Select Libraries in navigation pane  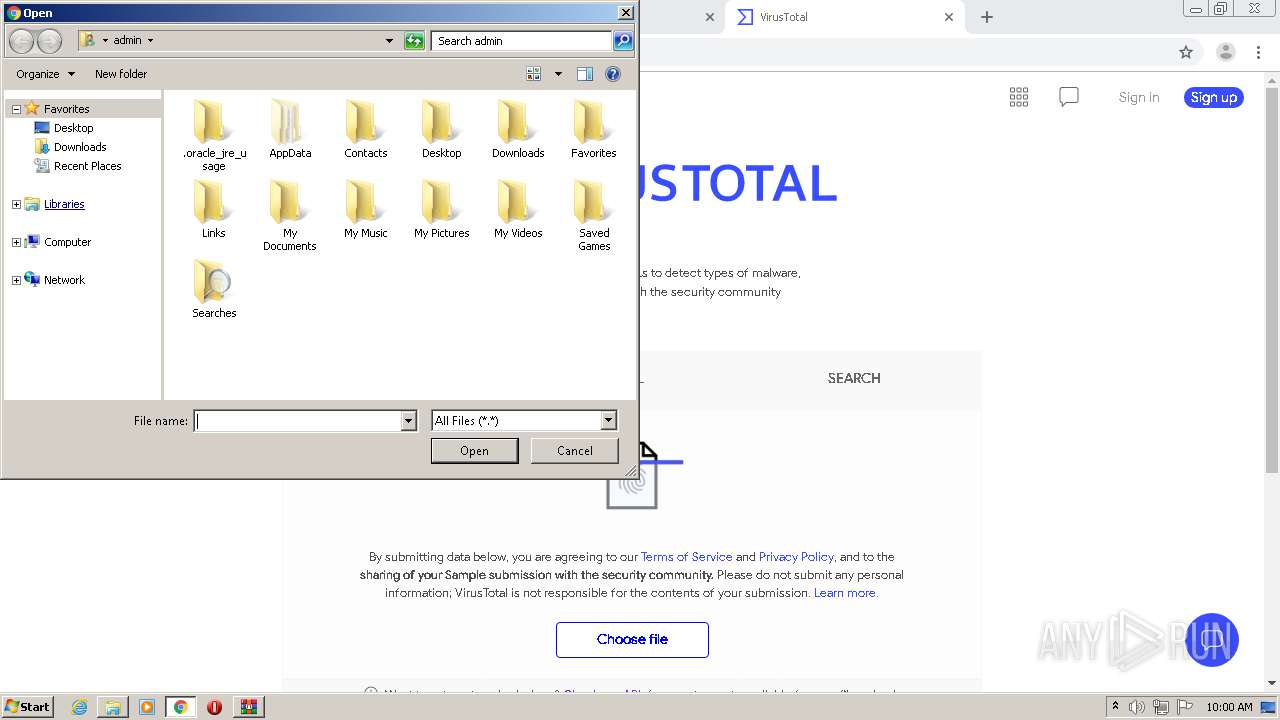64,204
